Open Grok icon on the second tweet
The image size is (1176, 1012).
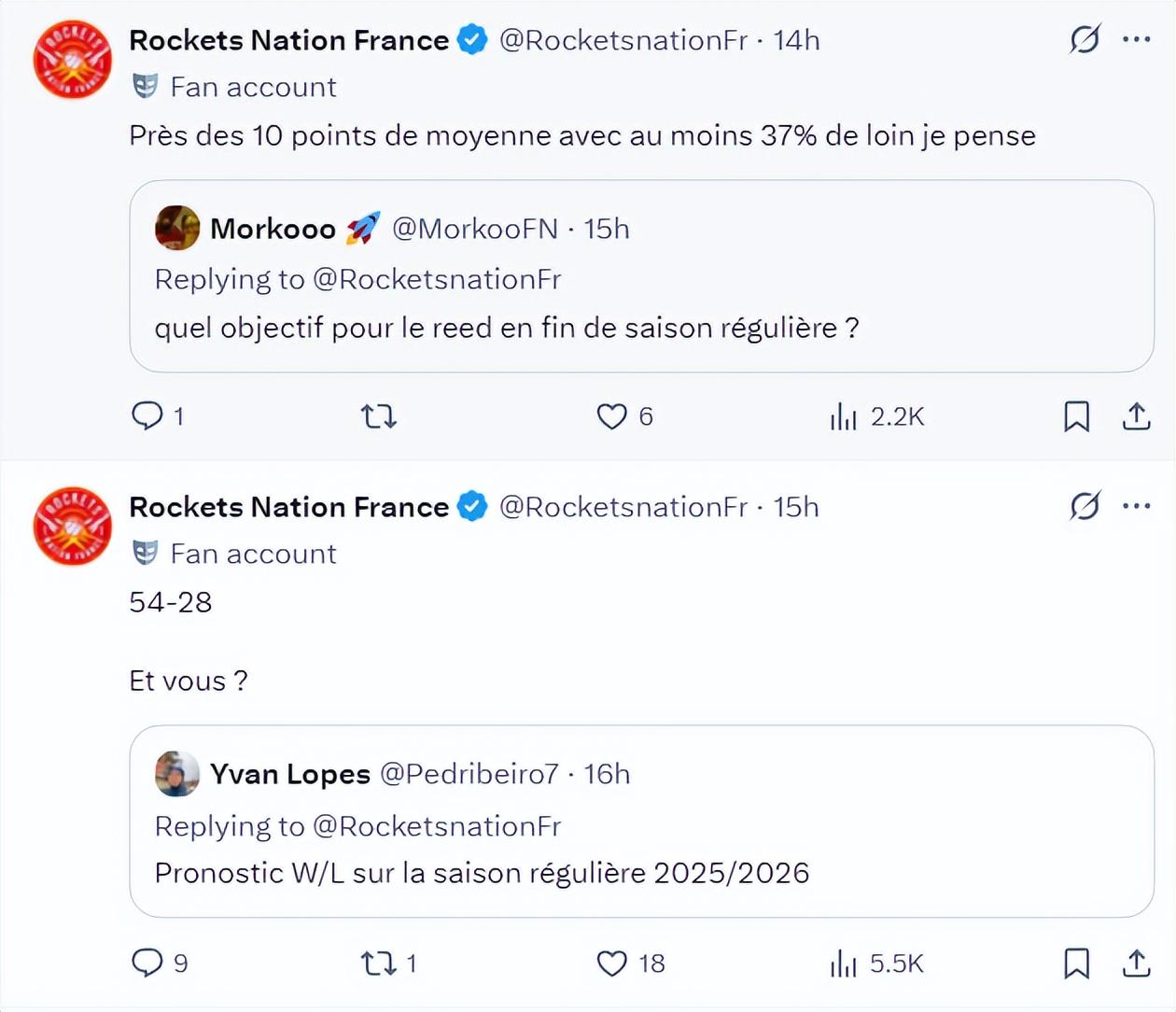[x=1085, y=506]
